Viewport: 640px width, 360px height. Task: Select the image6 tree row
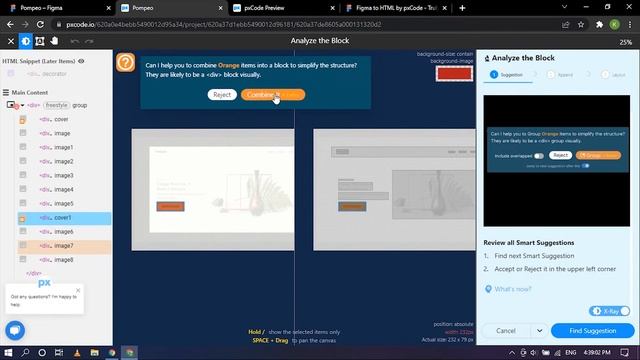(x=64, y=232)
